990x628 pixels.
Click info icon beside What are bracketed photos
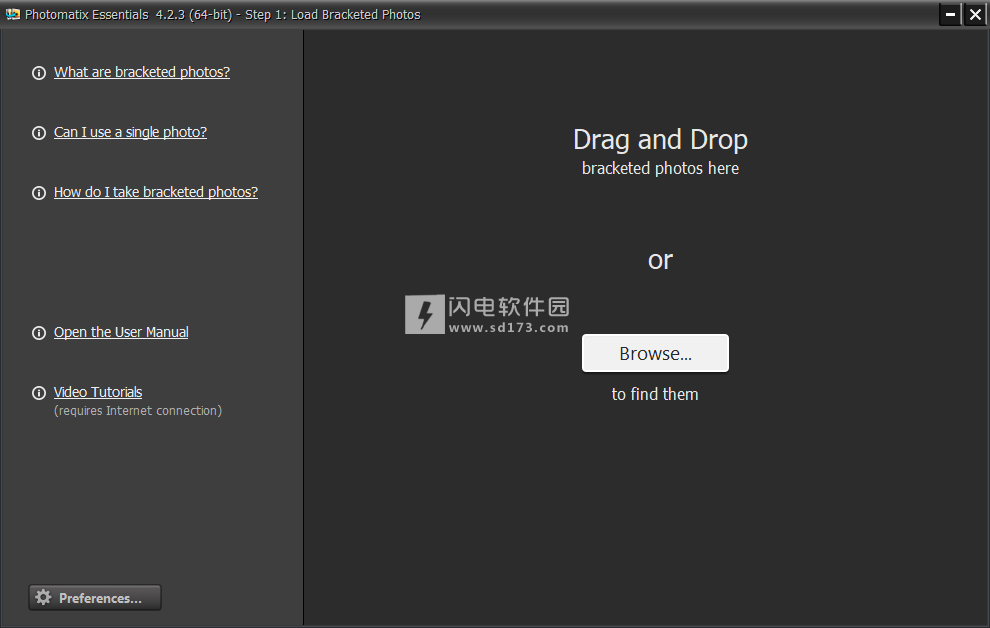pyautogui.click(x=39, y=73)
